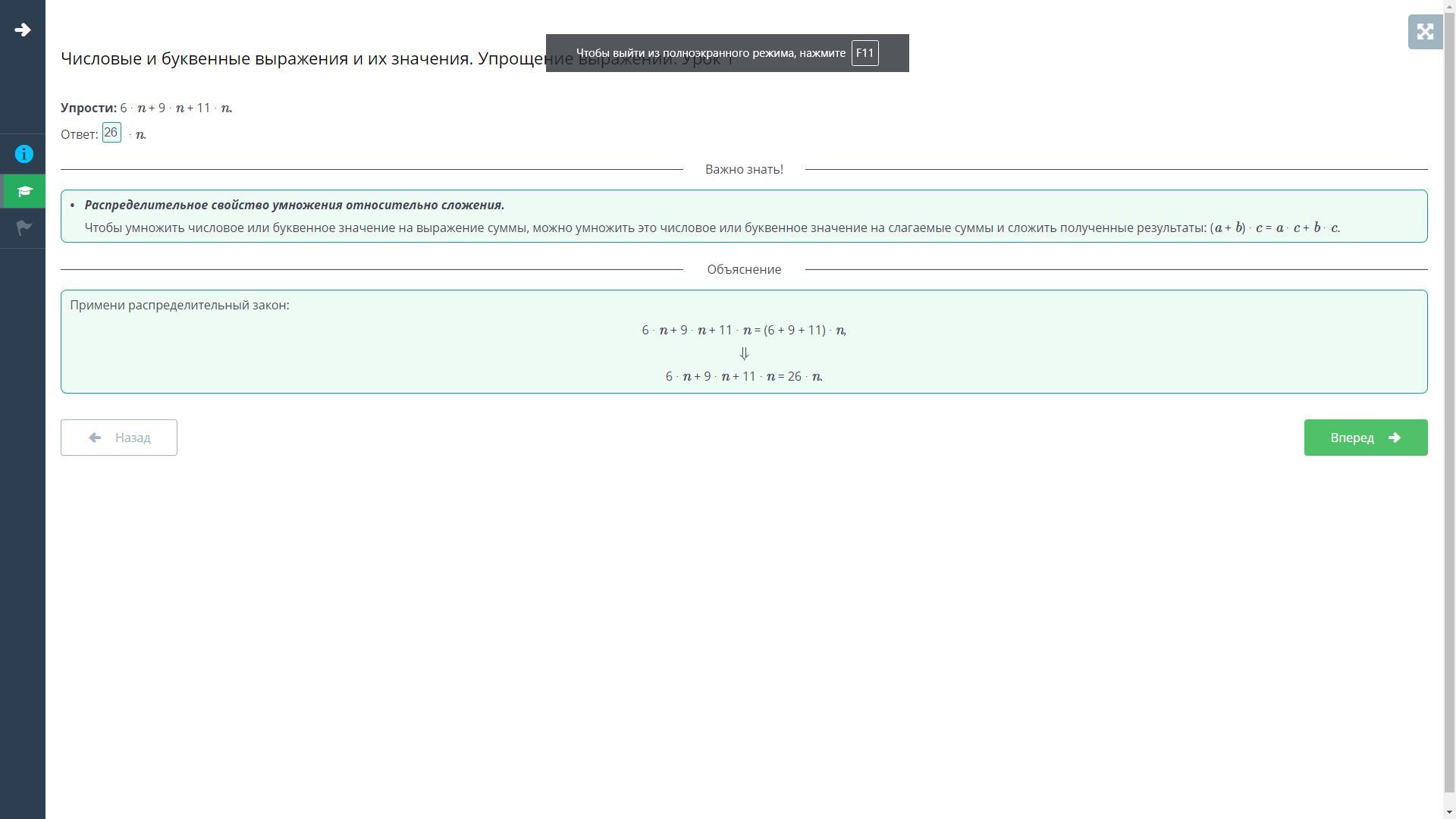Viewport: 1456px width, 819px height.
Task: Click the Объяснение section header
Action: point(744,269)
